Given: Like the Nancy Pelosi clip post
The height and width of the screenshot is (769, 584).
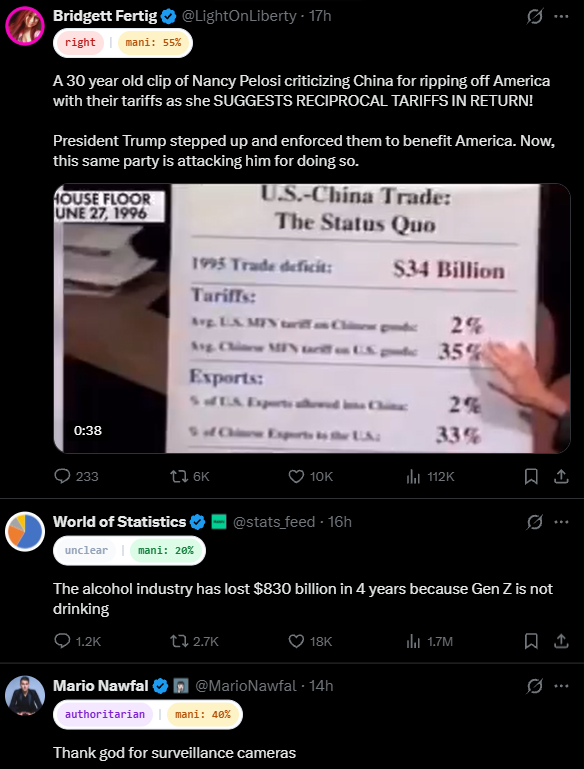Looking at the screenshot, I should [x=310, y=476].
